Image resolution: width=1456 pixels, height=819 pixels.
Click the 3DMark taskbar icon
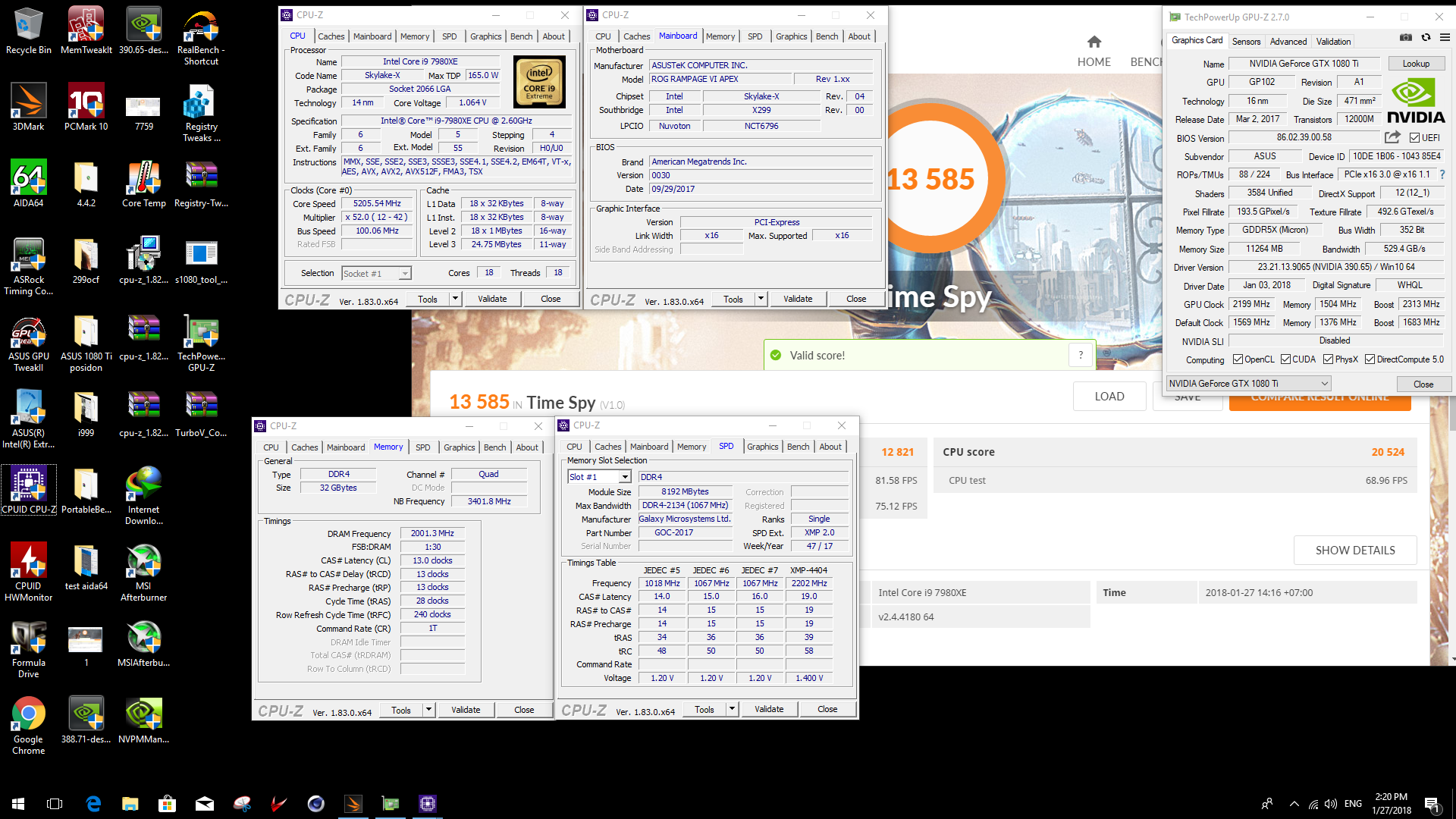click(353, 804)
